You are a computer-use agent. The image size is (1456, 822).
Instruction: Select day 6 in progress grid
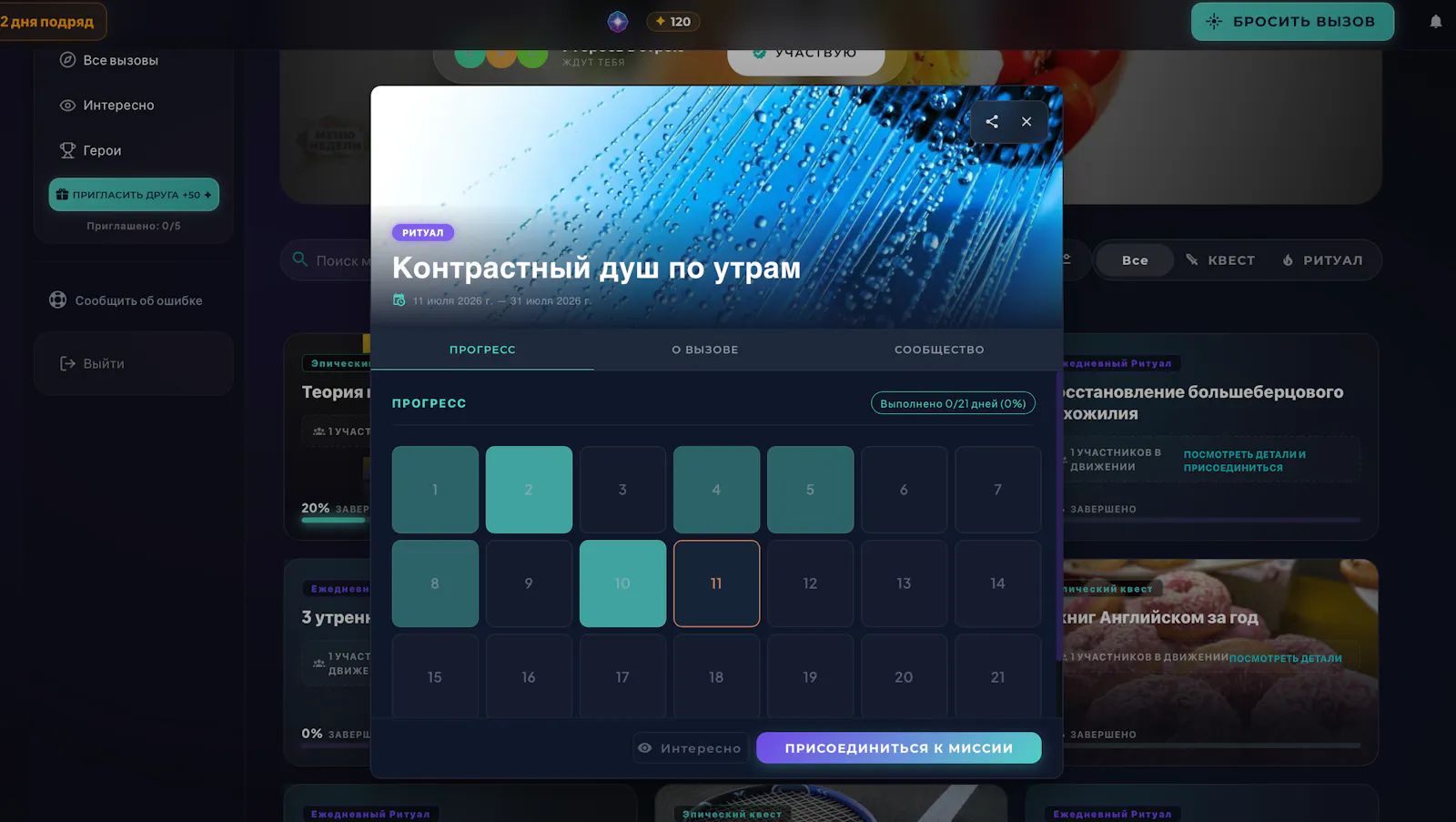[x=904, y=490]
